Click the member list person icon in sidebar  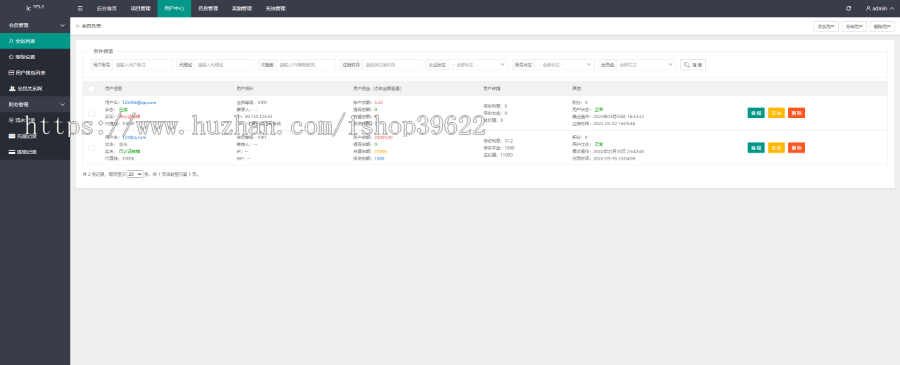tap(11, 41)
